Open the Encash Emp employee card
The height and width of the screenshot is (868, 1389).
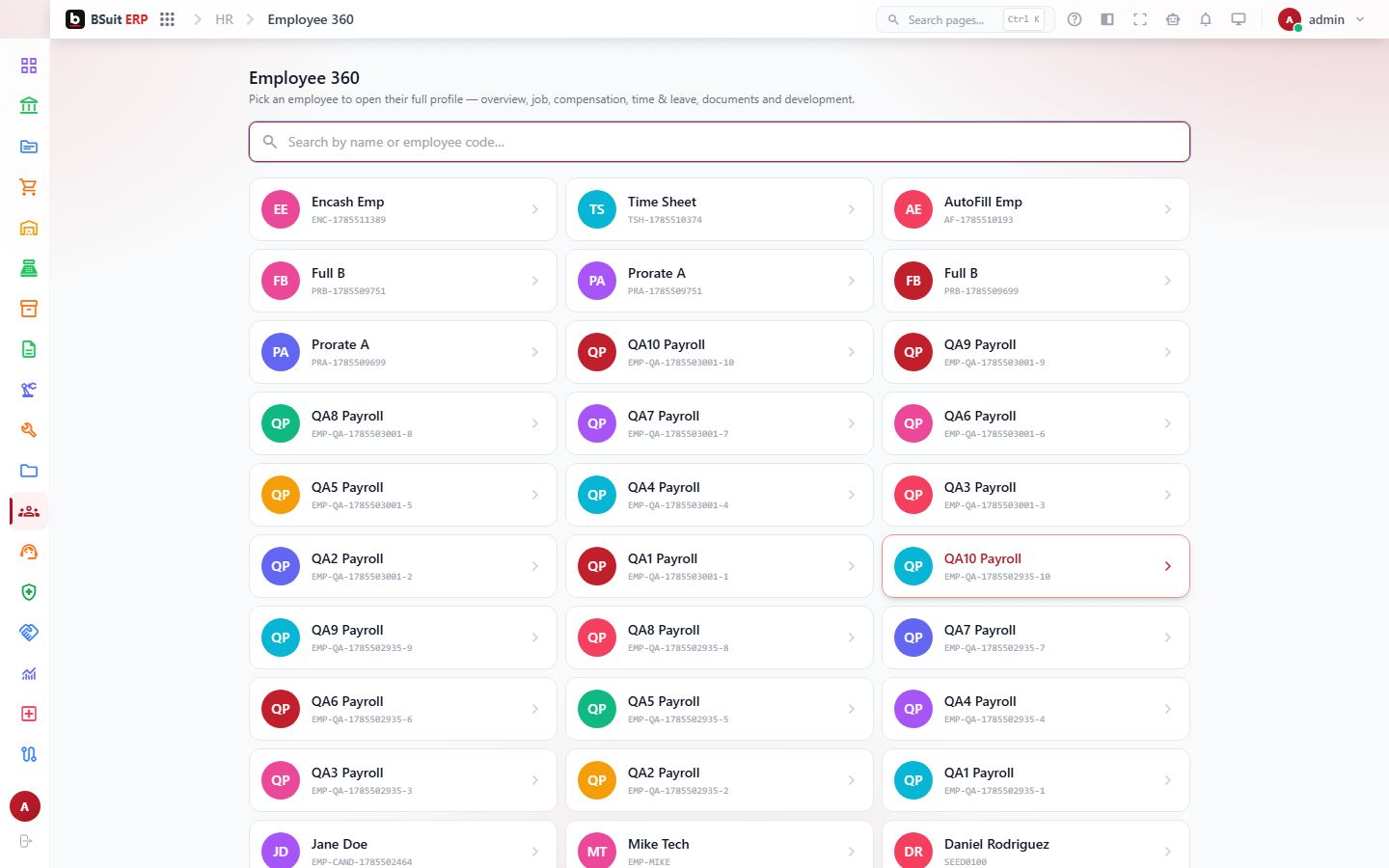pyautogui.click(x=403, y=209)
